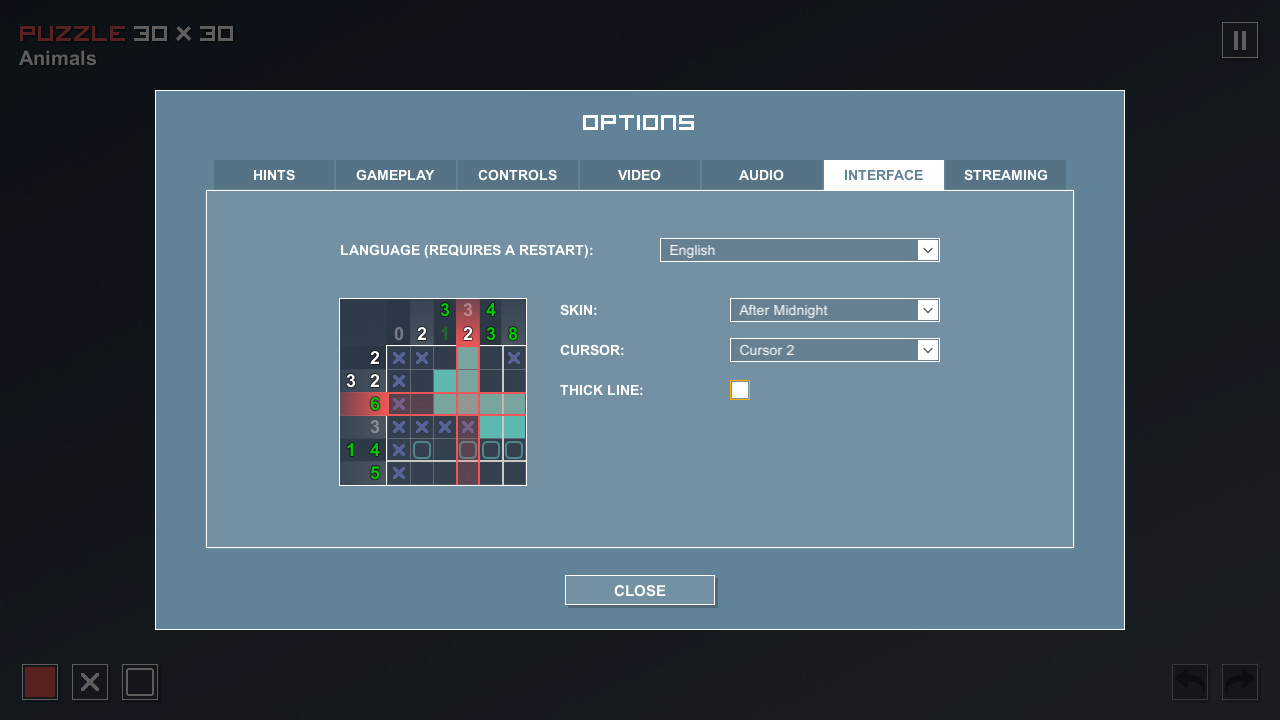The height and width of the screenshot is (720, 1280).
Task: Switch to the Hints tab
Action: point(273,174)
